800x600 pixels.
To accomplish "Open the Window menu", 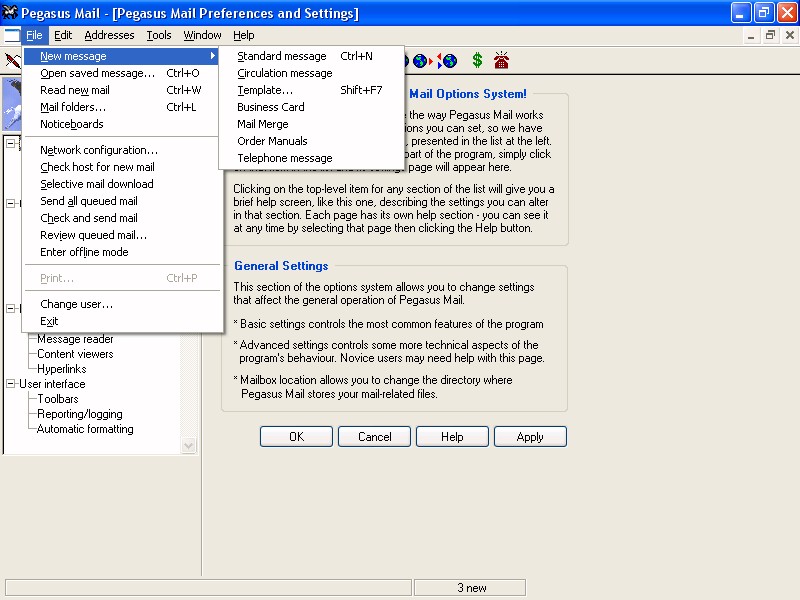I will point(202,35).
